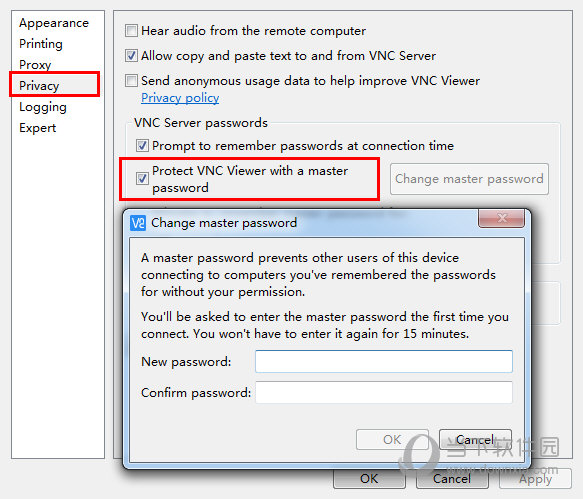Select Appearance in the settings sidebar
Image resolution: width=583 pixels, height=499 pixels.
(54, 23)
